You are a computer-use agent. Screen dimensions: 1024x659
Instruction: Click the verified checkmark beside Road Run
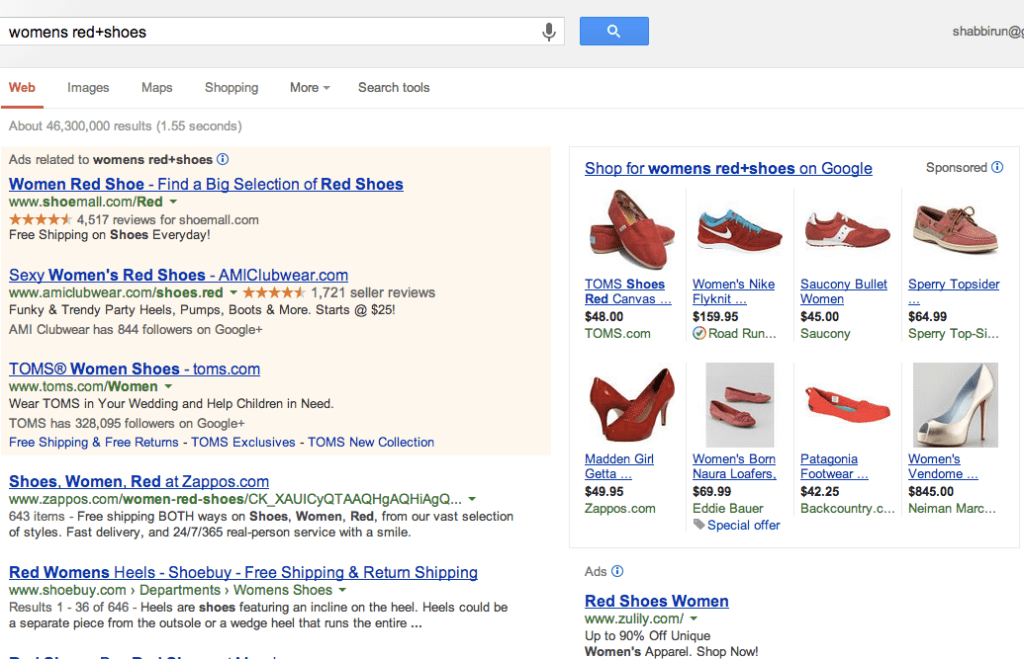click(x=699, y=333)
